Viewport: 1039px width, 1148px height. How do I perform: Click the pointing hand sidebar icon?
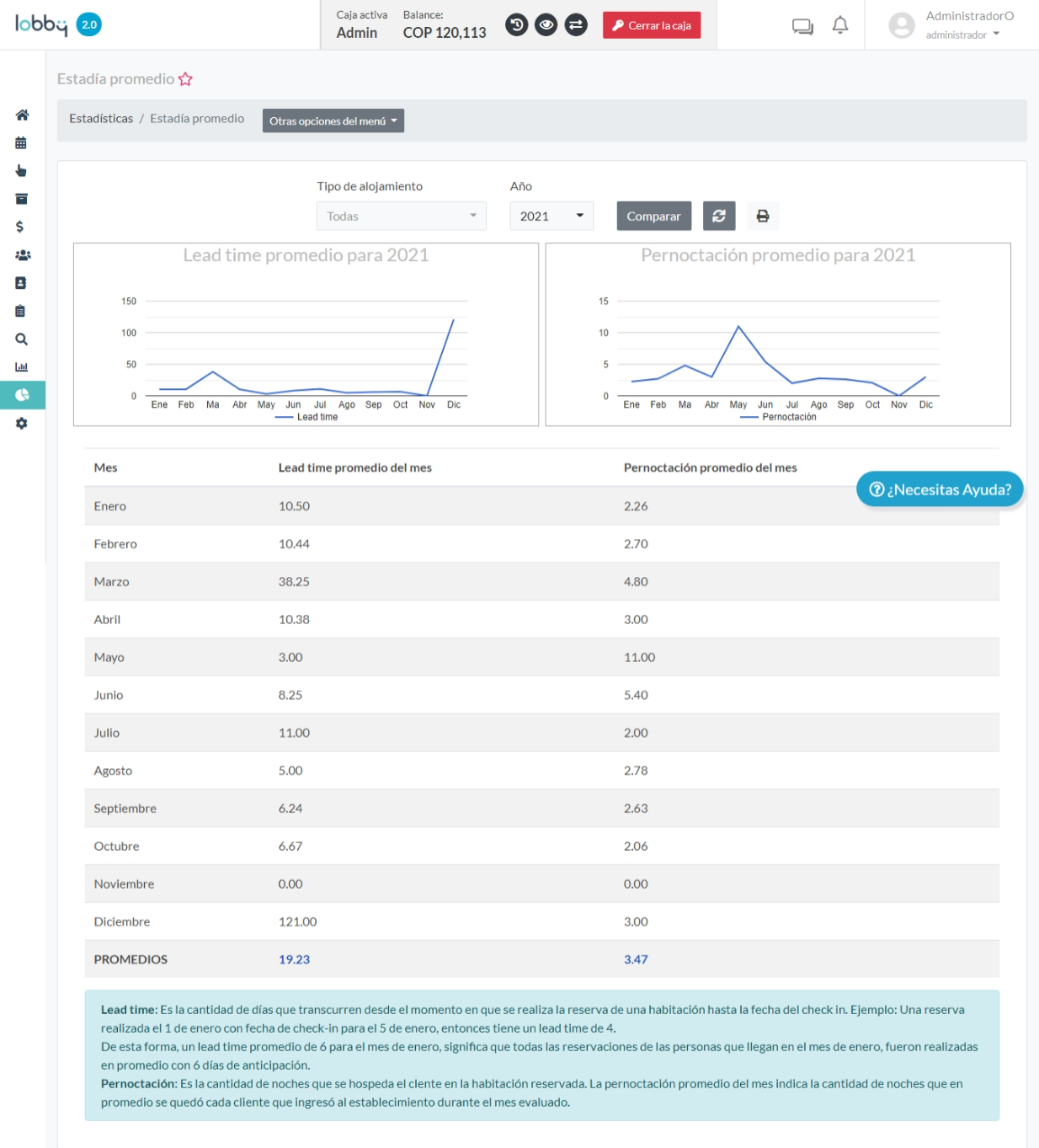click(x=21, y=171)
